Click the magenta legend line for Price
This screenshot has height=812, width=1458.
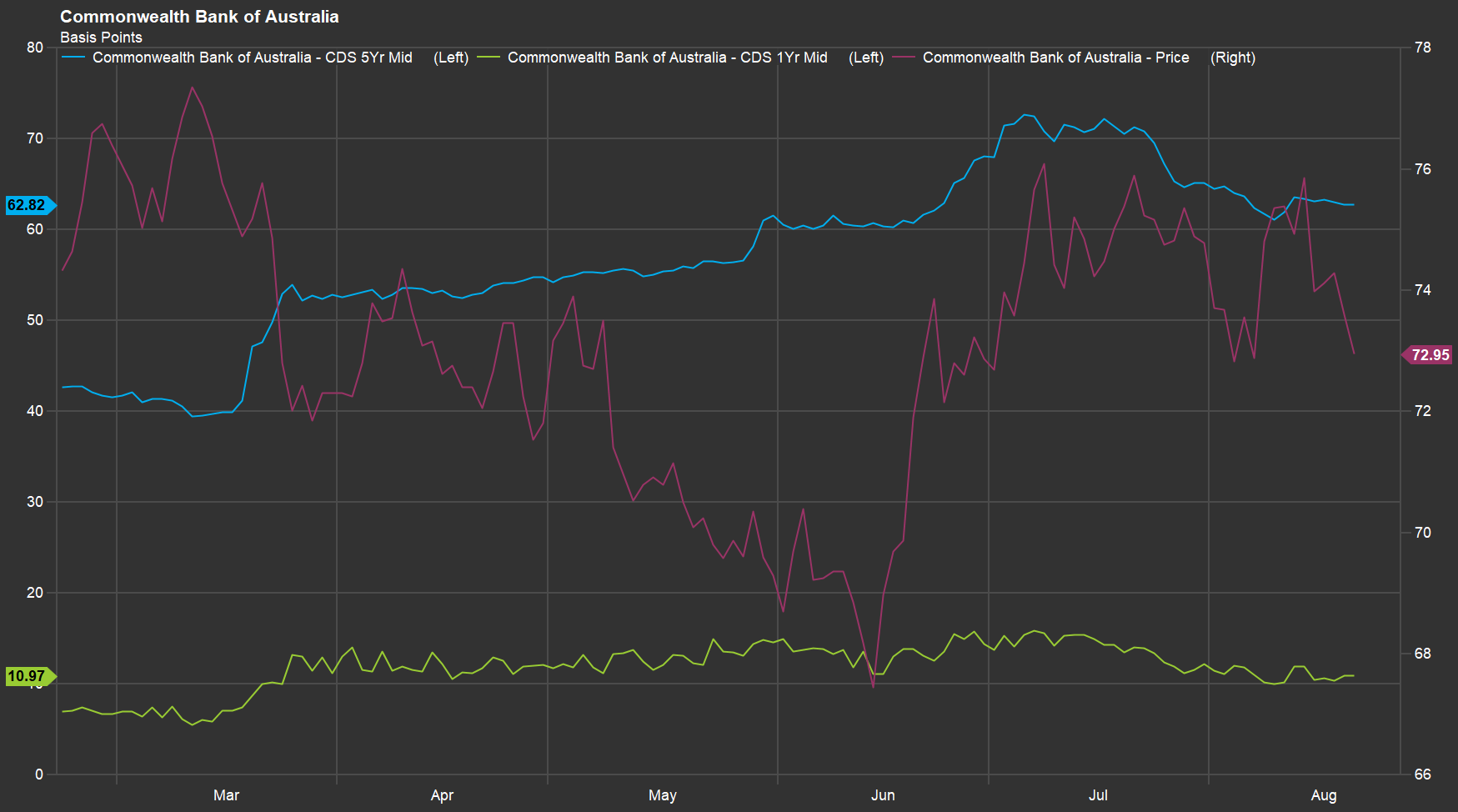point(904,58)
